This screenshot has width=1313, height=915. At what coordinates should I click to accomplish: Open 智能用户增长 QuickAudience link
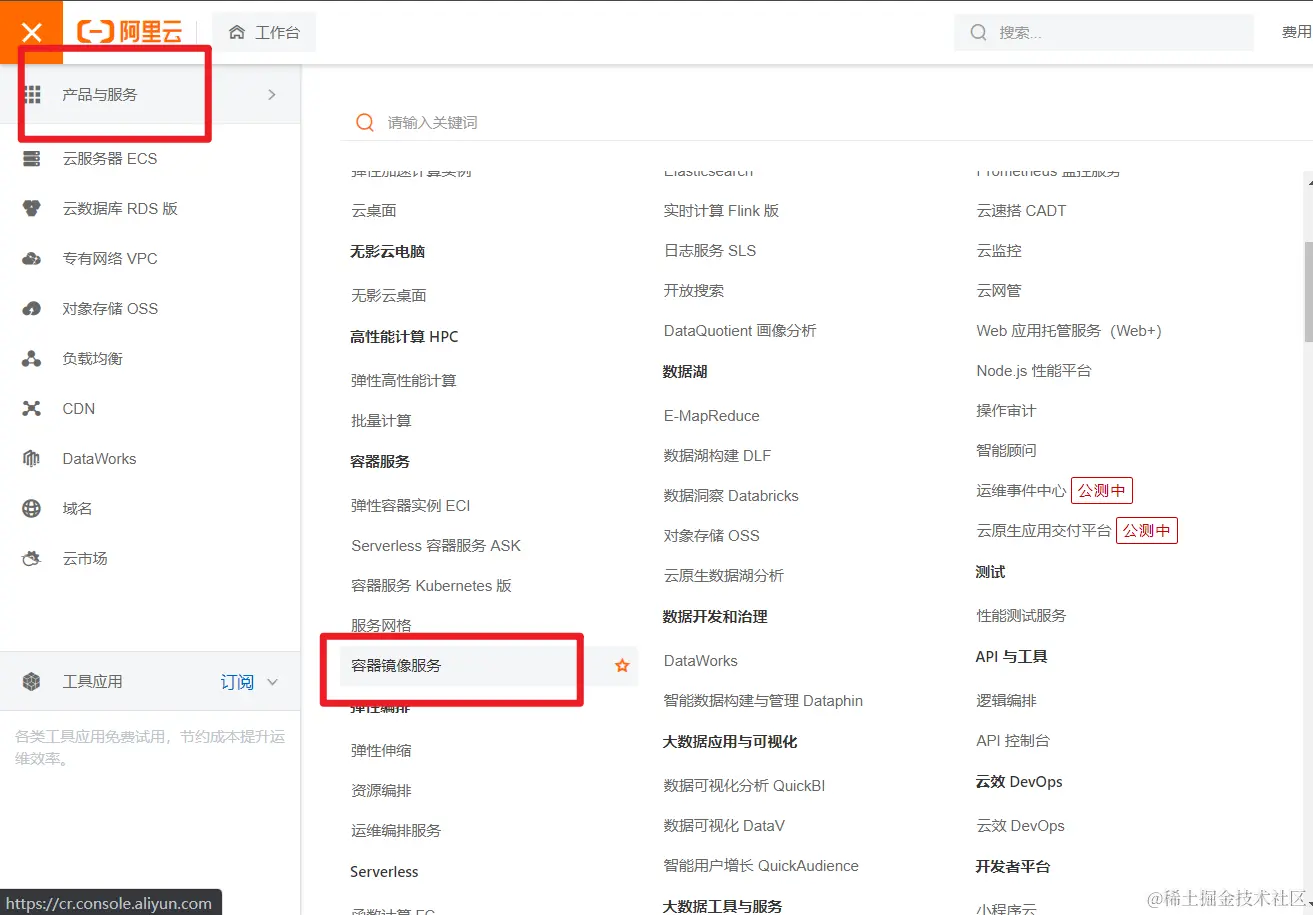[761, 866]
